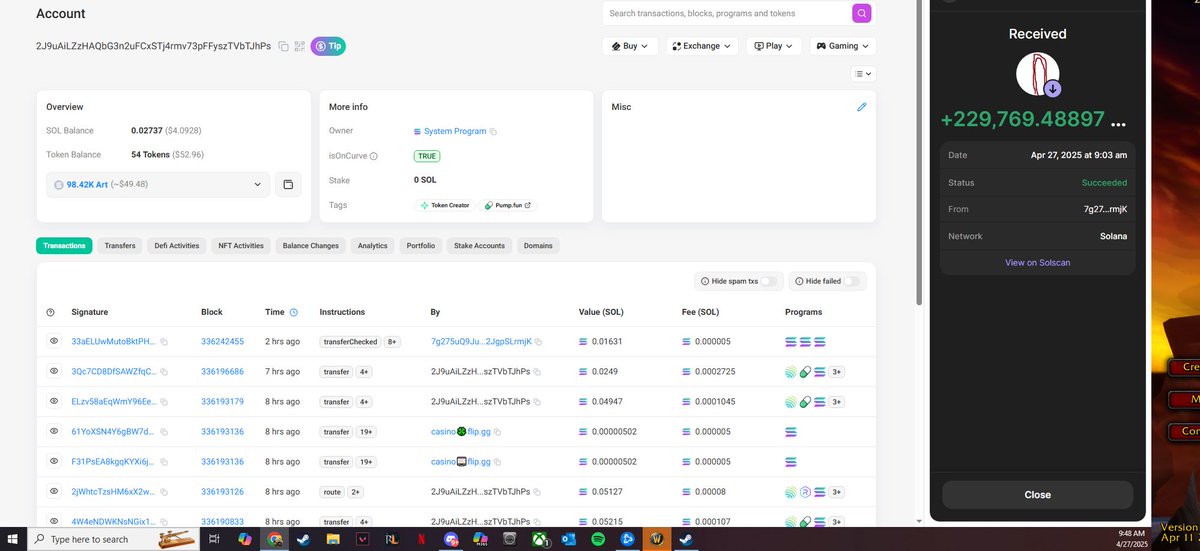Expand the Exchange dropdown

tap(703, 46)
